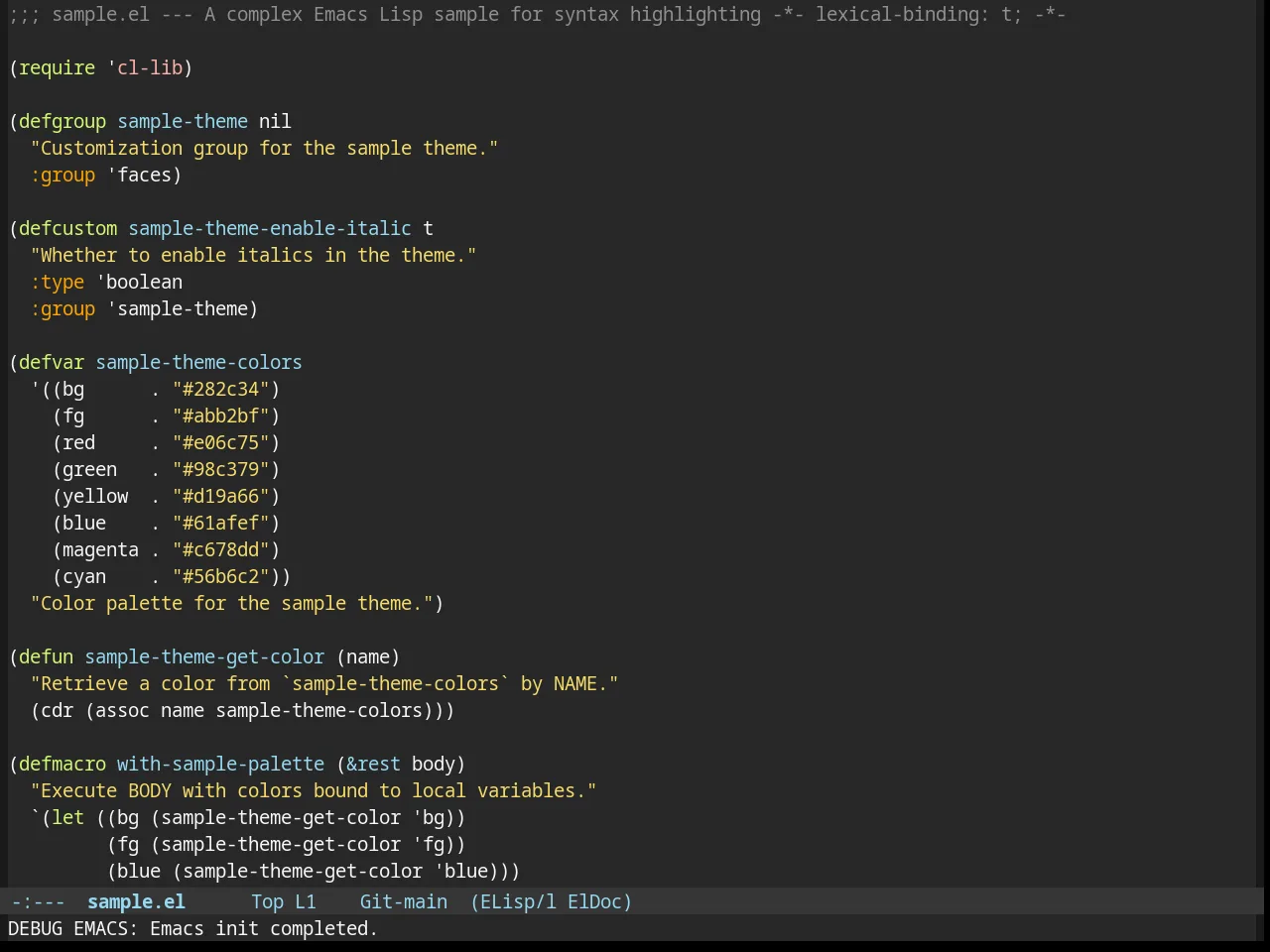Click the 'defgroup' keyword

tap(63, 121)
